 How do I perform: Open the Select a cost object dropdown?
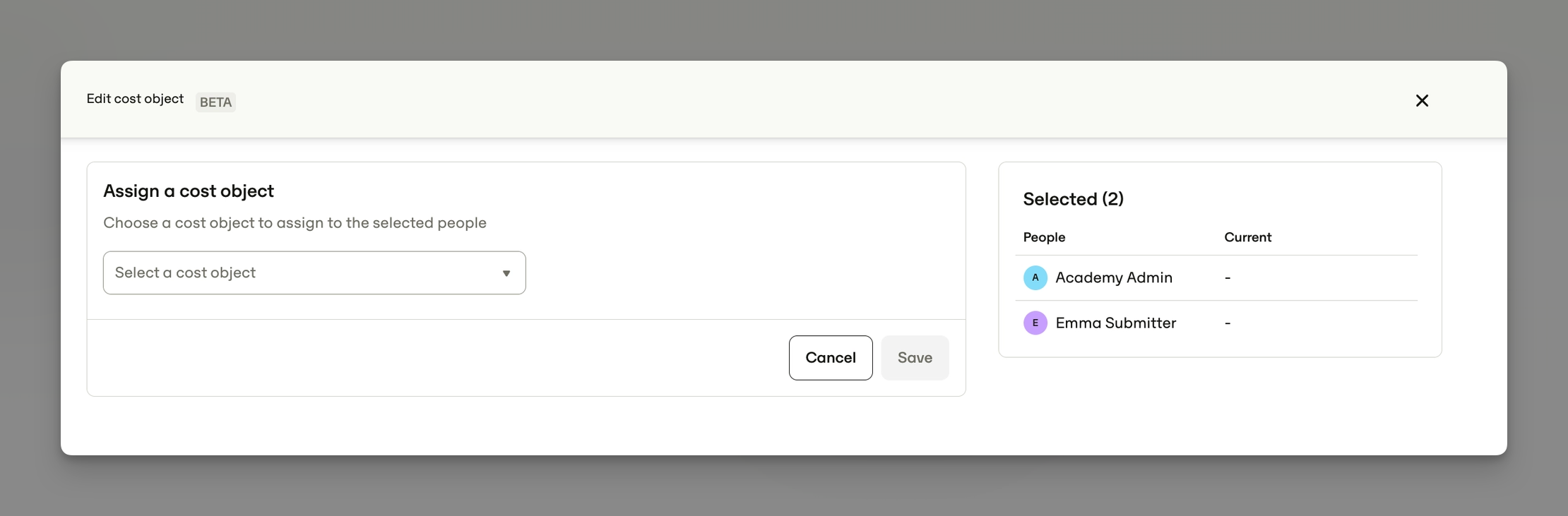(x=314, y=272)
